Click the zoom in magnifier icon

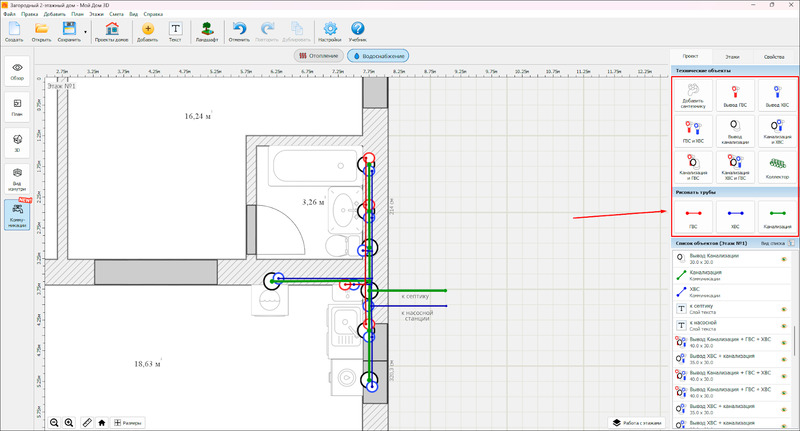69,423
